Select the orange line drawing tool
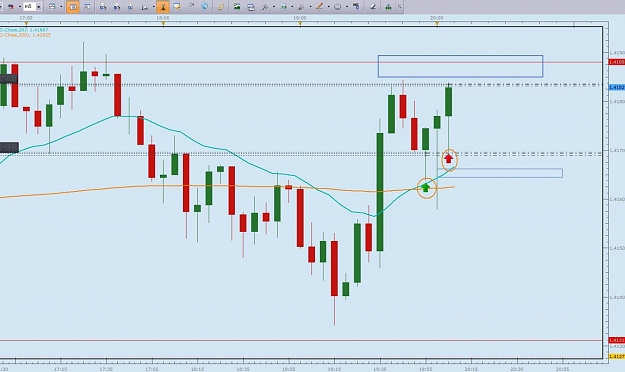 (x=320, y=6)
